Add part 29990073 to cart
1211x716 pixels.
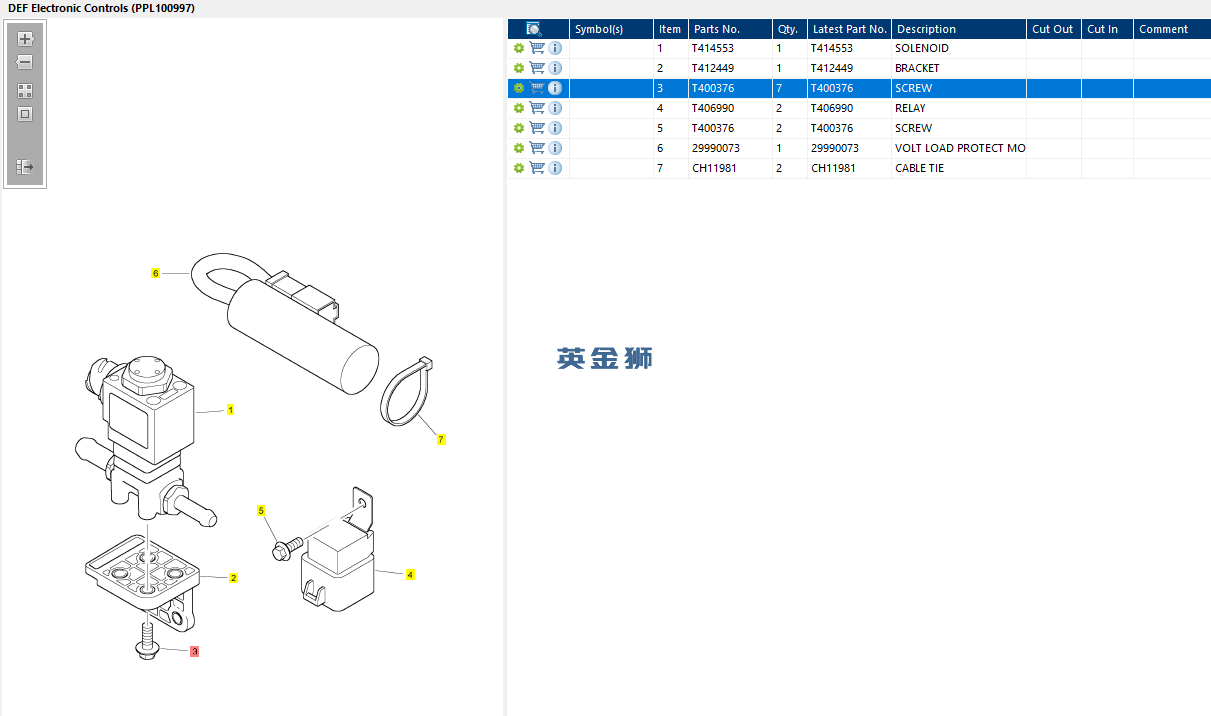537,148
